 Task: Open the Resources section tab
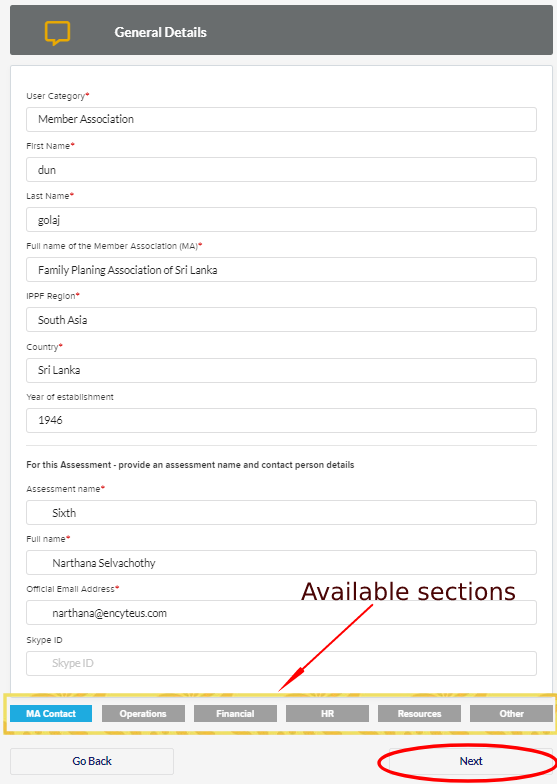tap(419, 714)
